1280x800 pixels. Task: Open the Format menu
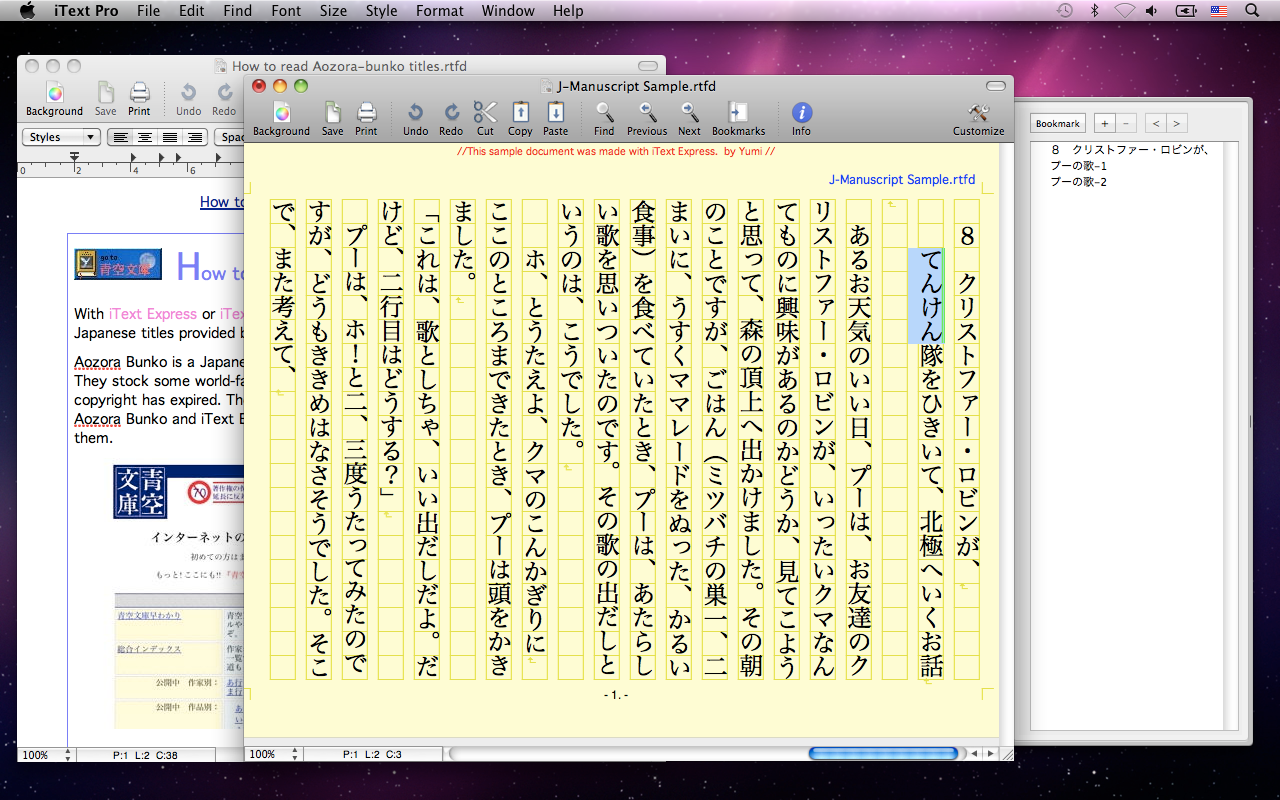440,11
